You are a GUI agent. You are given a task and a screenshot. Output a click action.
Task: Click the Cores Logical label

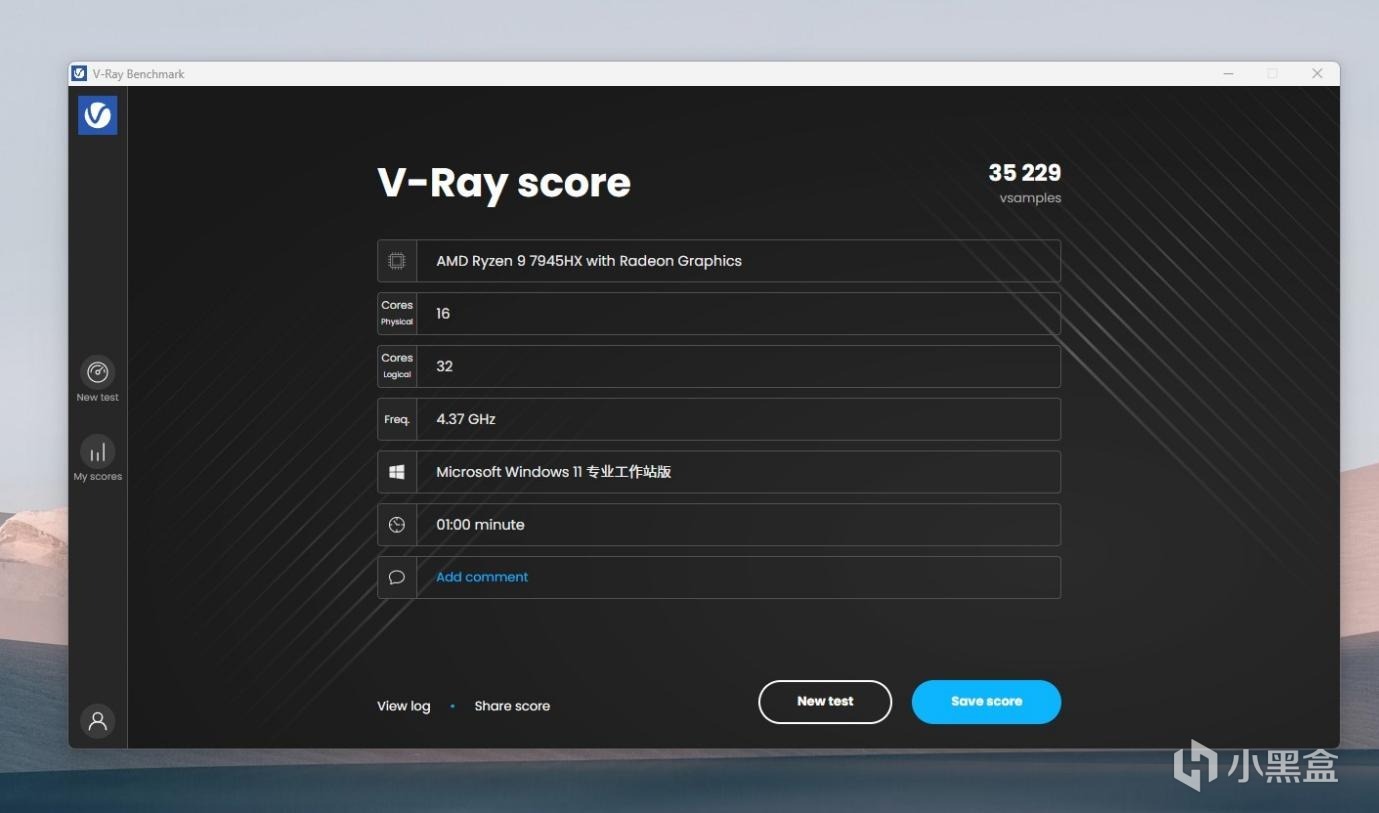point(397,366)
